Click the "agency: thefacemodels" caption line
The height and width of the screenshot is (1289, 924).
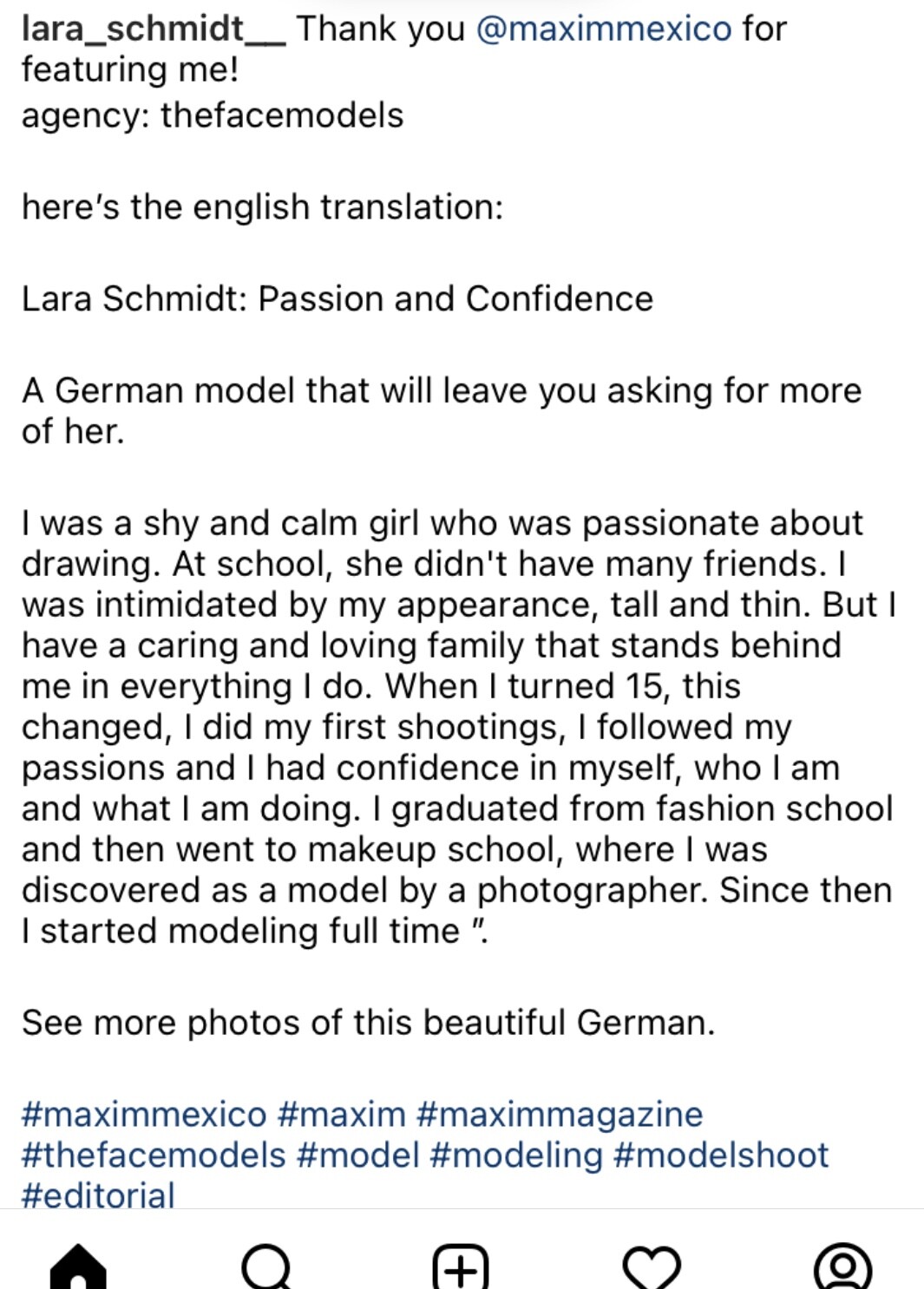213,115
